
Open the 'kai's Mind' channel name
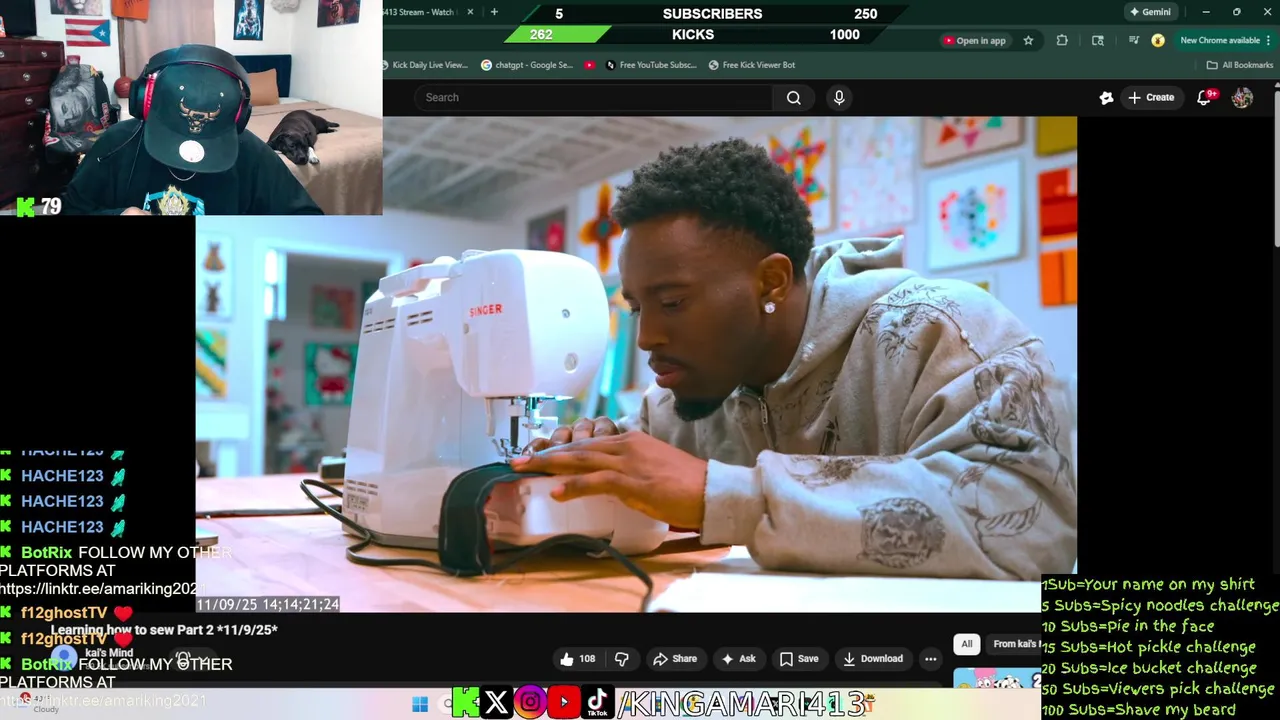pos(109,653)
